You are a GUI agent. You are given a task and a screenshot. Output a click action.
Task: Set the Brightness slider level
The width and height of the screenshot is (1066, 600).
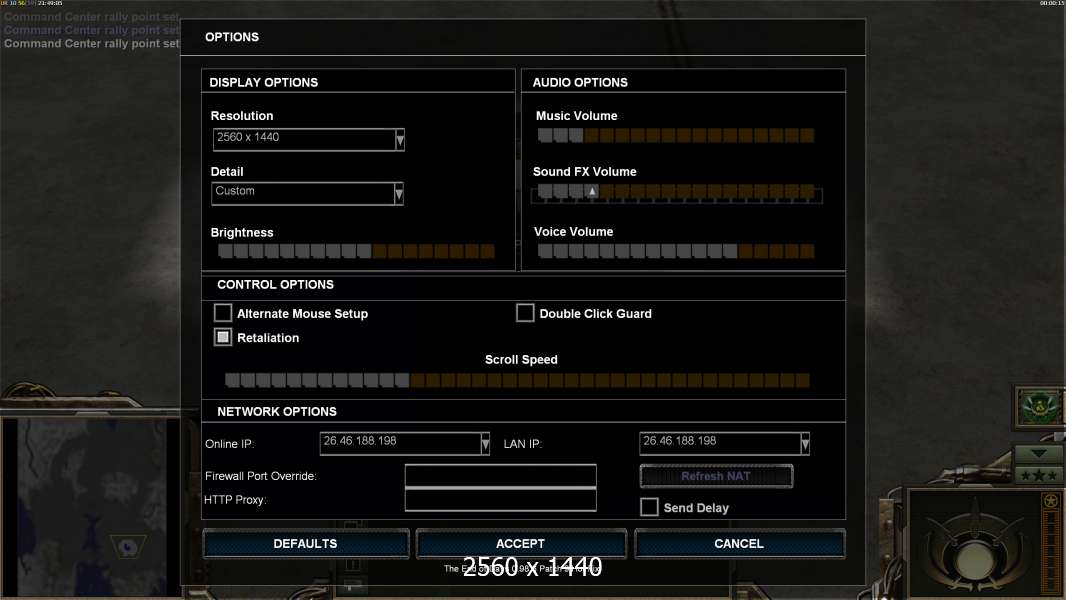coord(356,251)
